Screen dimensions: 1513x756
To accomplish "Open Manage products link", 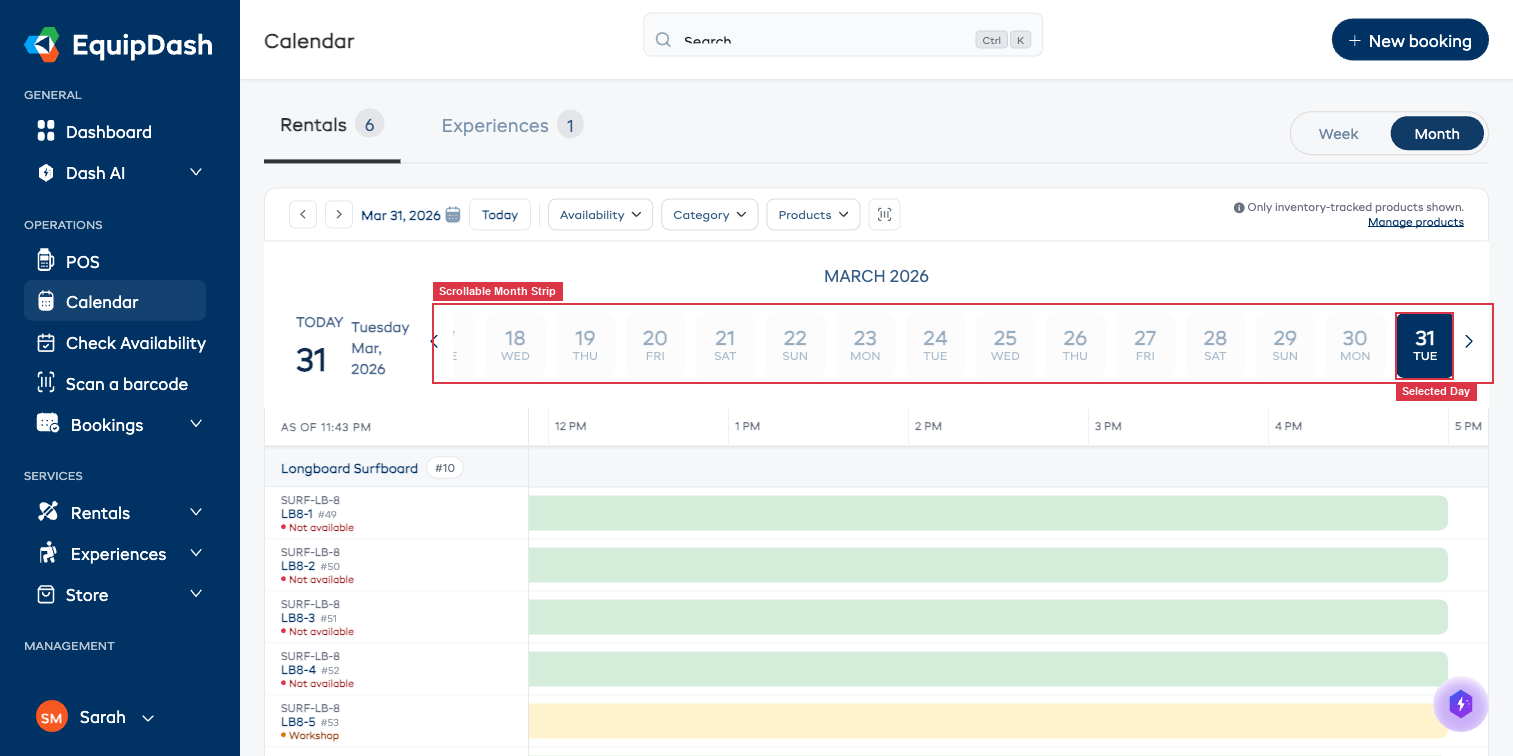I will coord(1415,221).
